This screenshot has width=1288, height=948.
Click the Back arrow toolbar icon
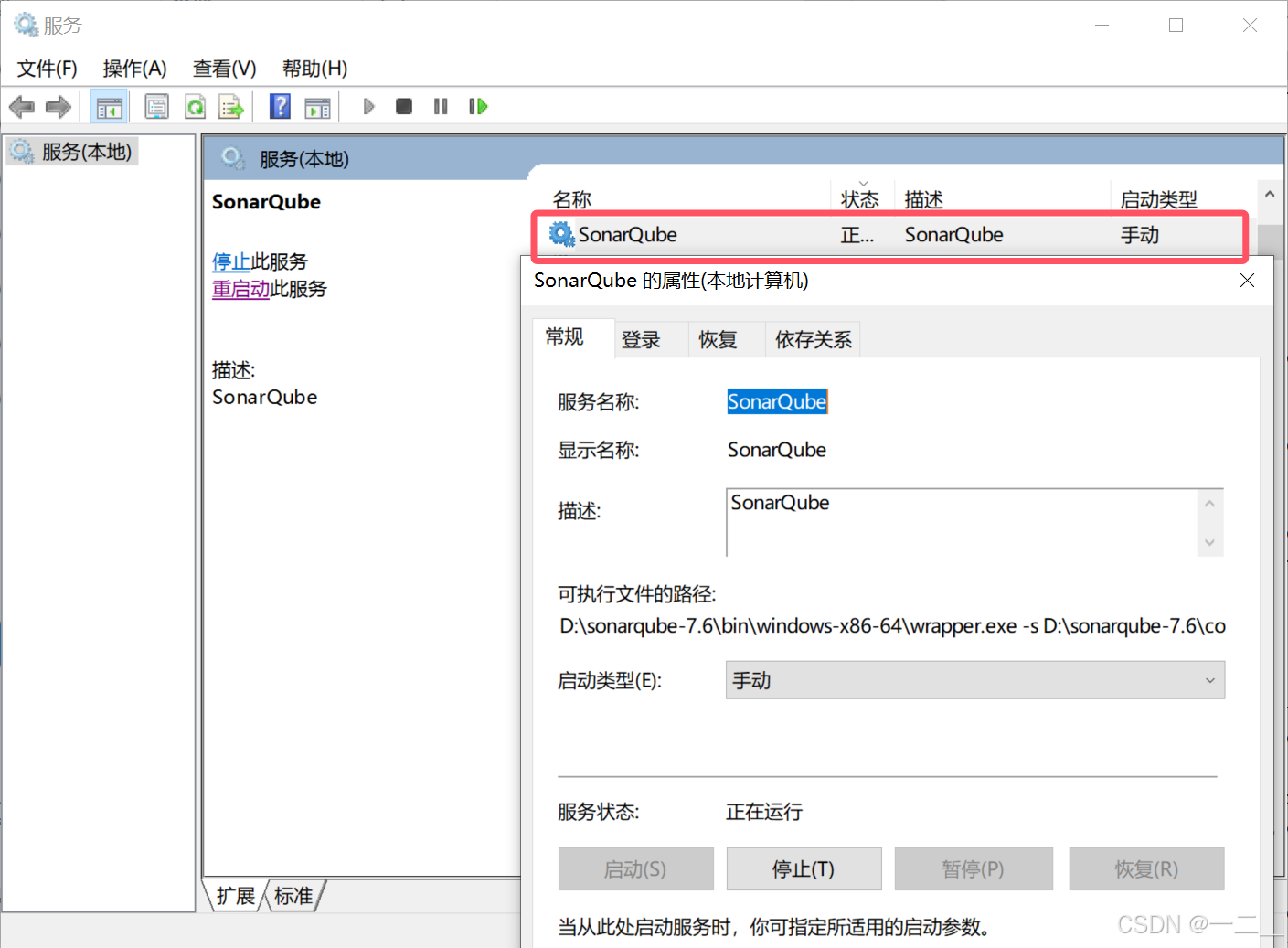click(x=22, y=107)
